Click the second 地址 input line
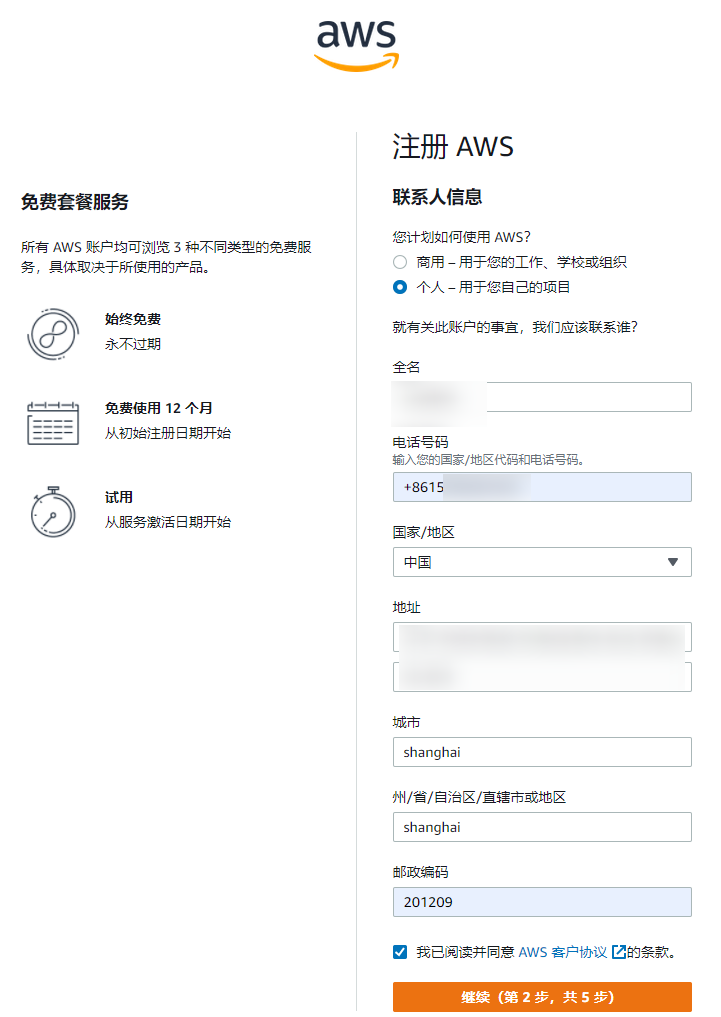The height and width of the screenshot is (1017, 721). coord(542,676)
